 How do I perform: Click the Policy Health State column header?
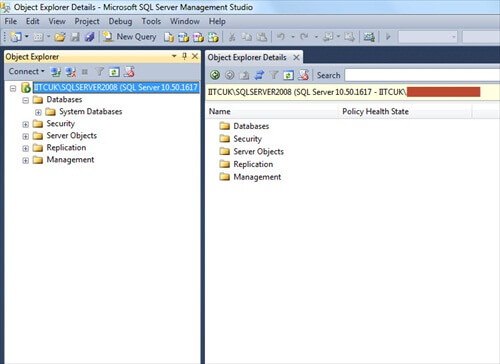pos(405,111)
